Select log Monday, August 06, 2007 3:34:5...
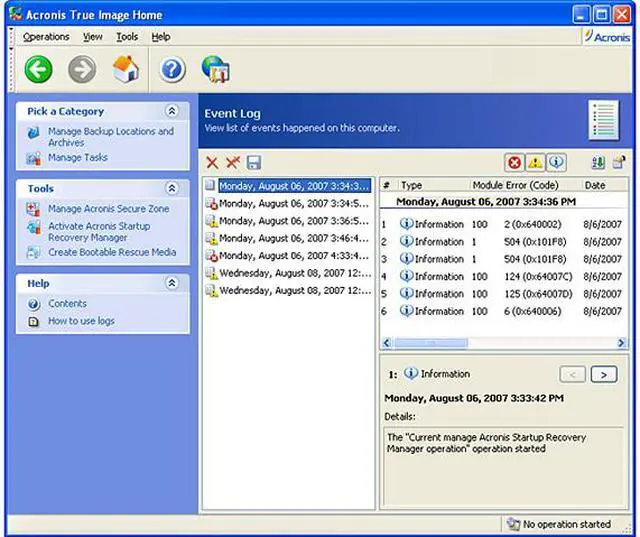This screenshot has height=537, width=640. [288, 203]
